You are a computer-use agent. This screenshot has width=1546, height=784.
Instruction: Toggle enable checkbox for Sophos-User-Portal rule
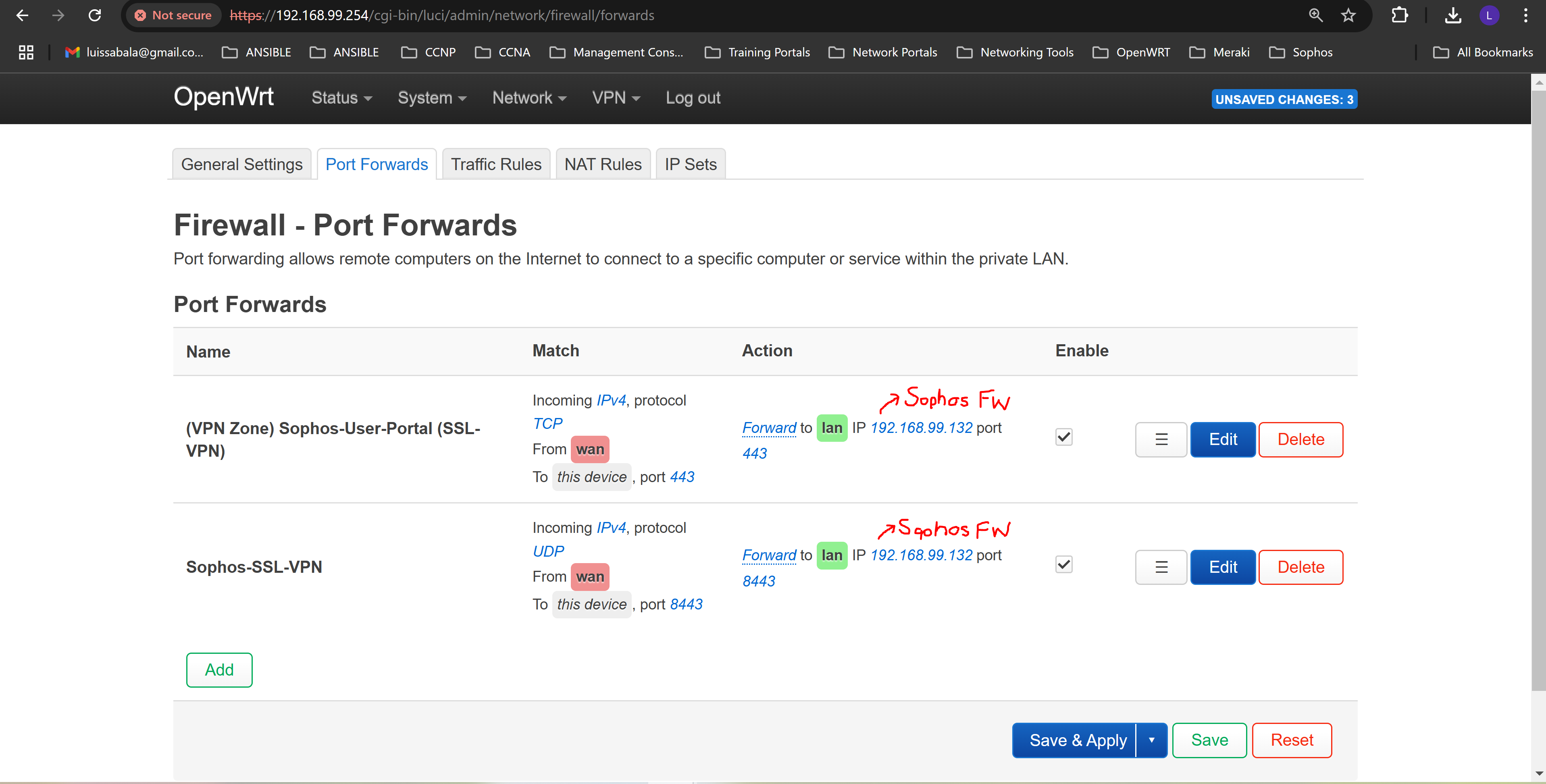point(1063,437)
